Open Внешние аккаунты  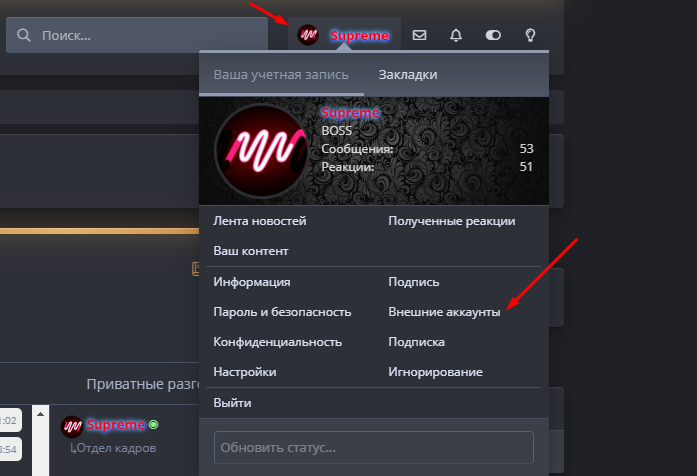tap(444, 312)
